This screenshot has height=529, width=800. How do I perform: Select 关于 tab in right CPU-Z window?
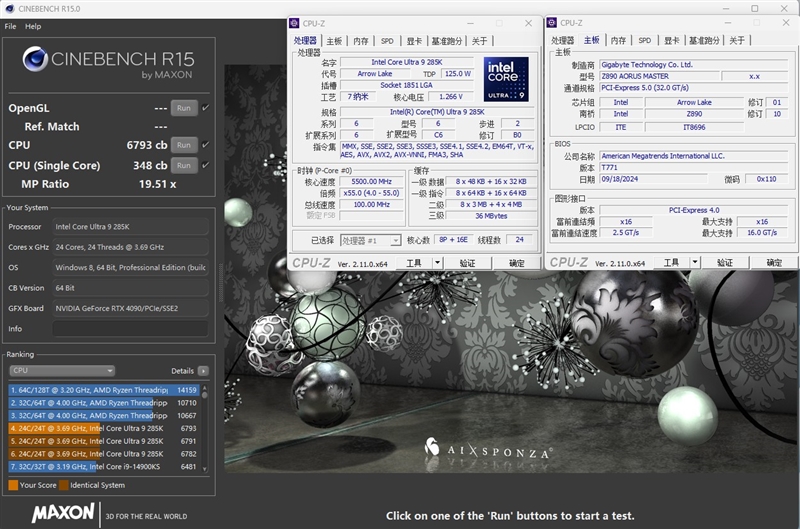(737, 40)
